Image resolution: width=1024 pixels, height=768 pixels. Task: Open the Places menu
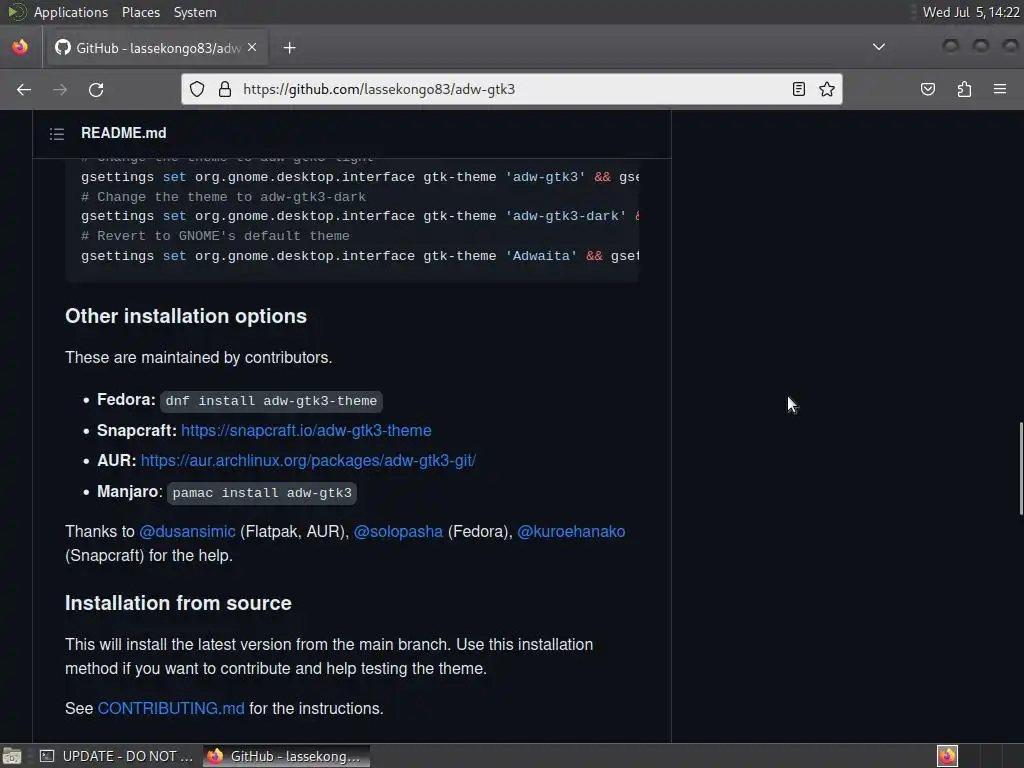(140, 12)
